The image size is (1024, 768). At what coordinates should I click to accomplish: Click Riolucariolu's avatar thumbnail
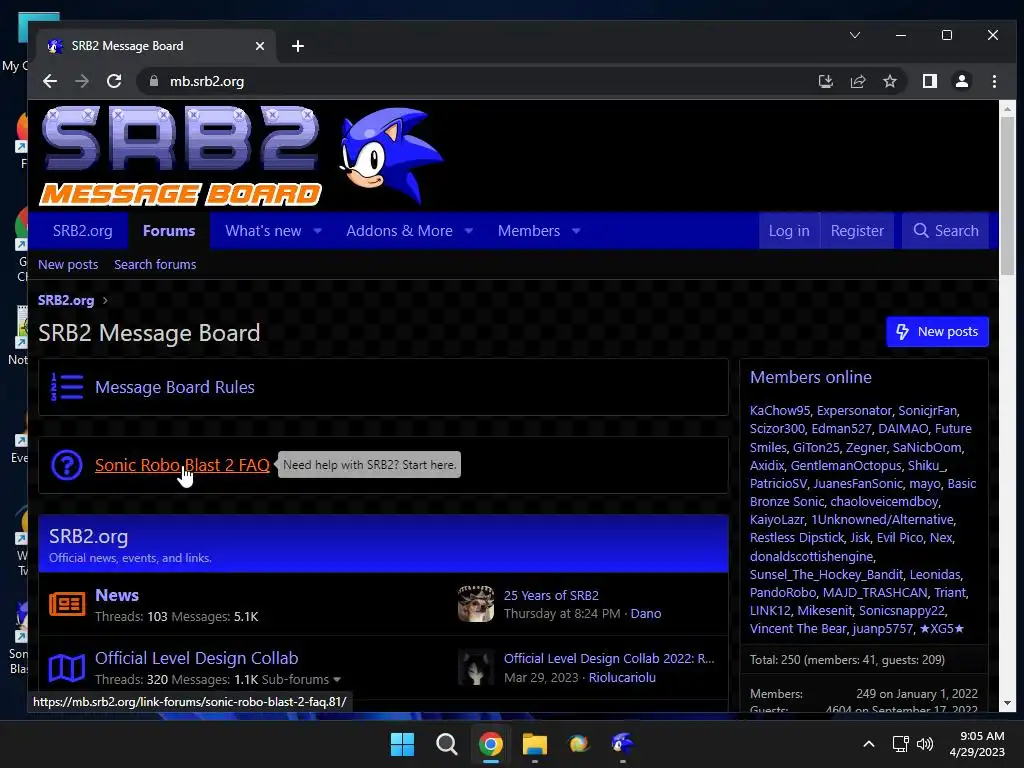coord(475,667)
